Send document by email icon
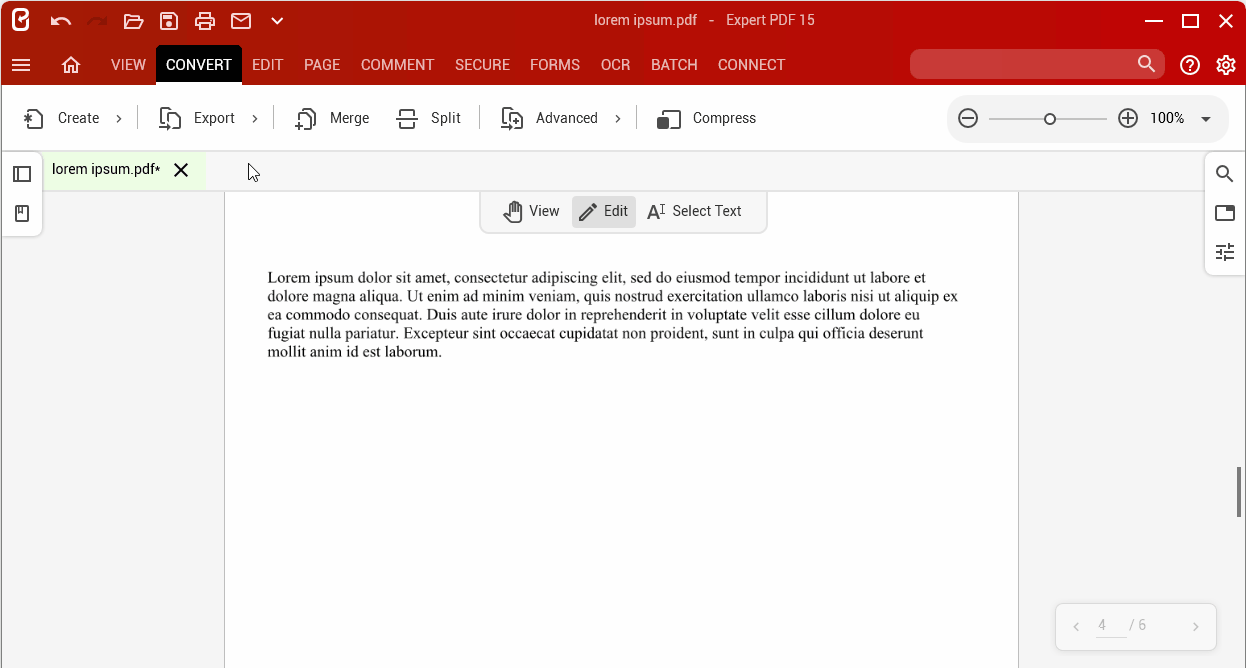The width and height of the screenshot is (1246, 668). point(241,21)
